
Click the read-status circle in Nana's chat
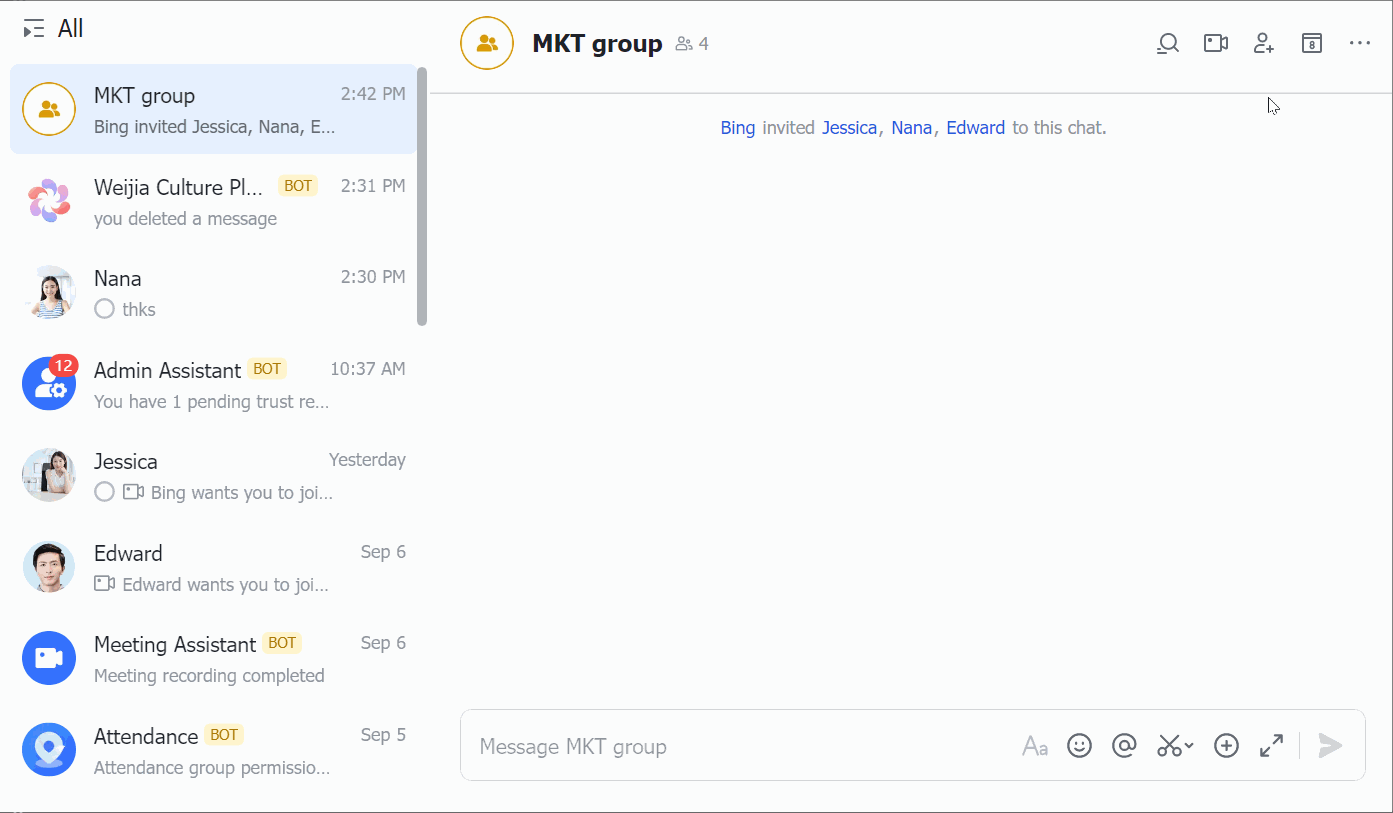[x=104, y=309]
